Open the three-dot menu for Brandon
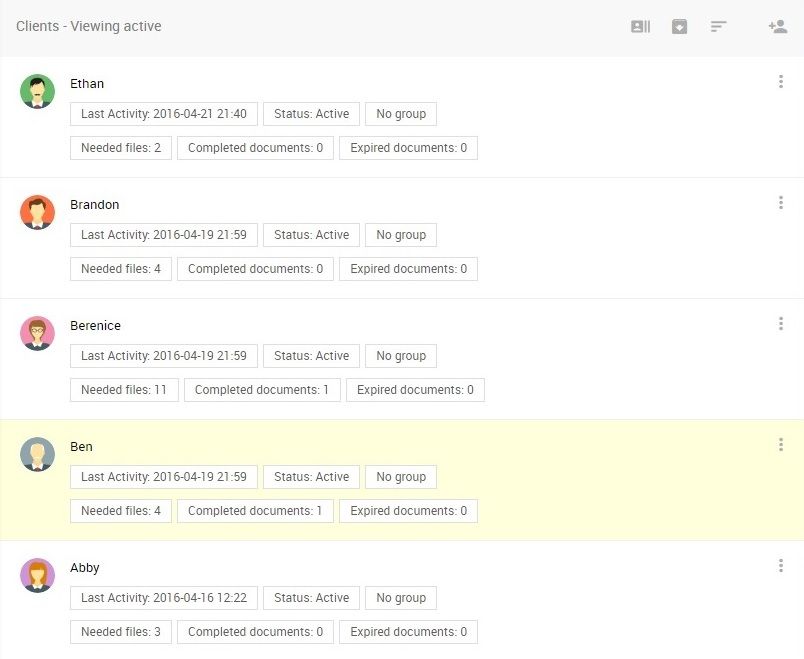The width and height of the screenshot is (804, 659). pyautogui.click(x=781, y=203)
